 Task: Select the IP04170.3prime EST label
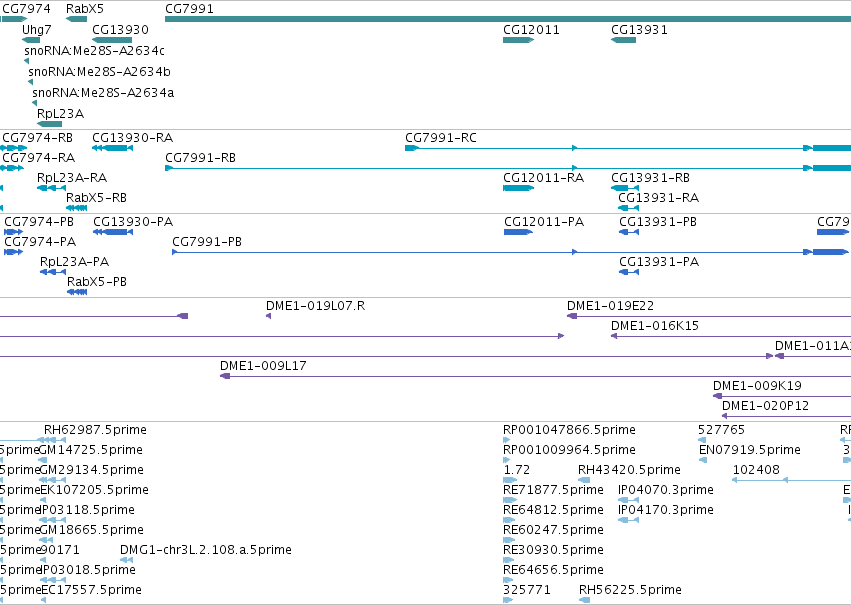[x=666, y=511]
